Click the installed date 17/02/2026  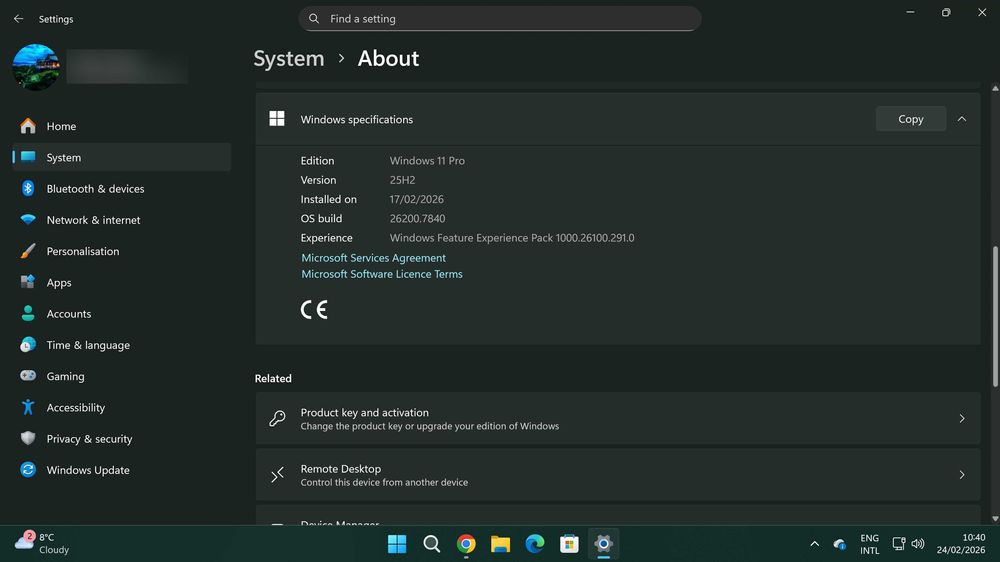pyautogui.click(x=416, y=199)
